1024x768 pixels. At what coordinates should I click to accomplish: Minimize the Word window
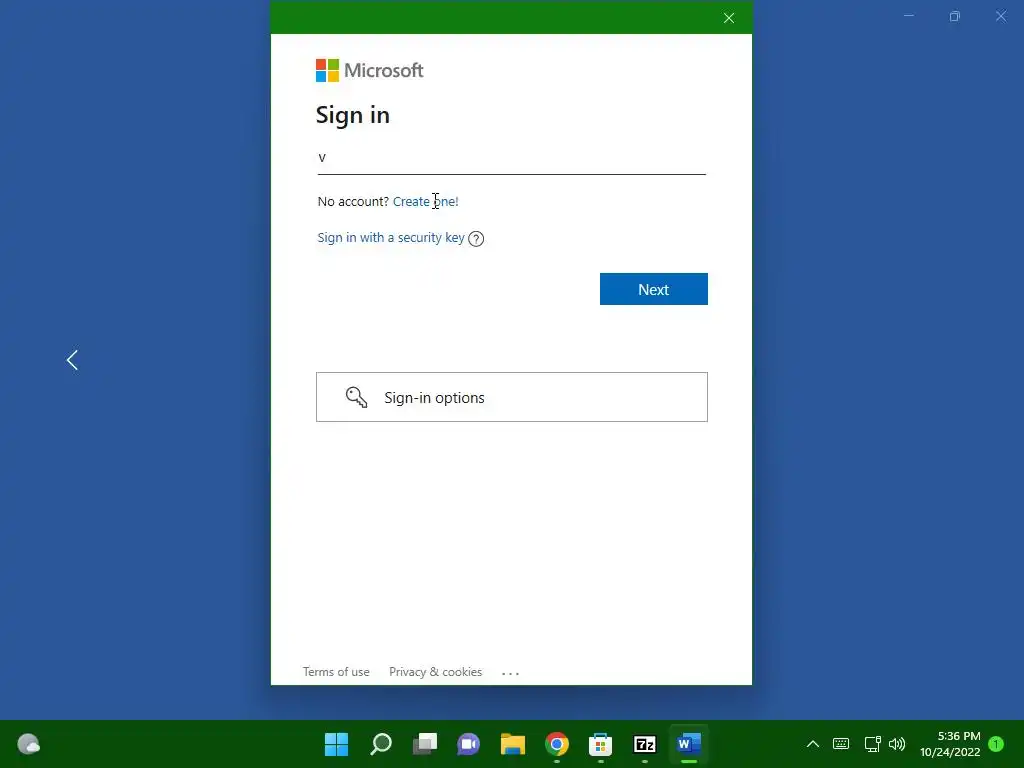[908, 16]
